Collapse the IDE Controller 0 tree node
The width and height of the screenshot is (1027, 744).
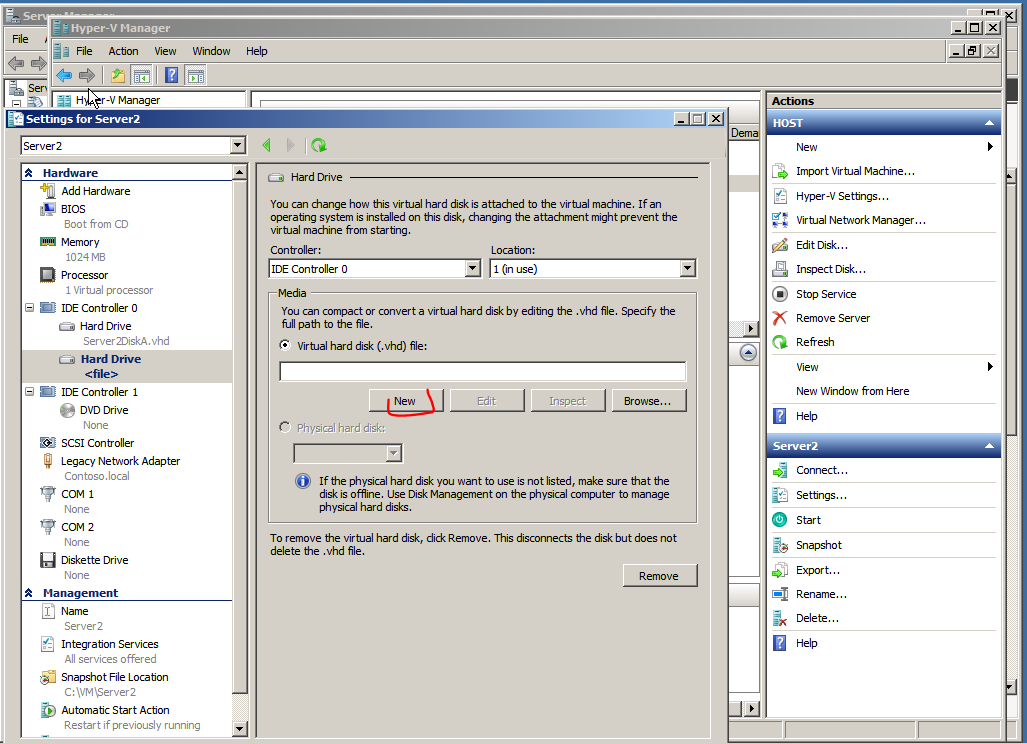pos(29,307)
